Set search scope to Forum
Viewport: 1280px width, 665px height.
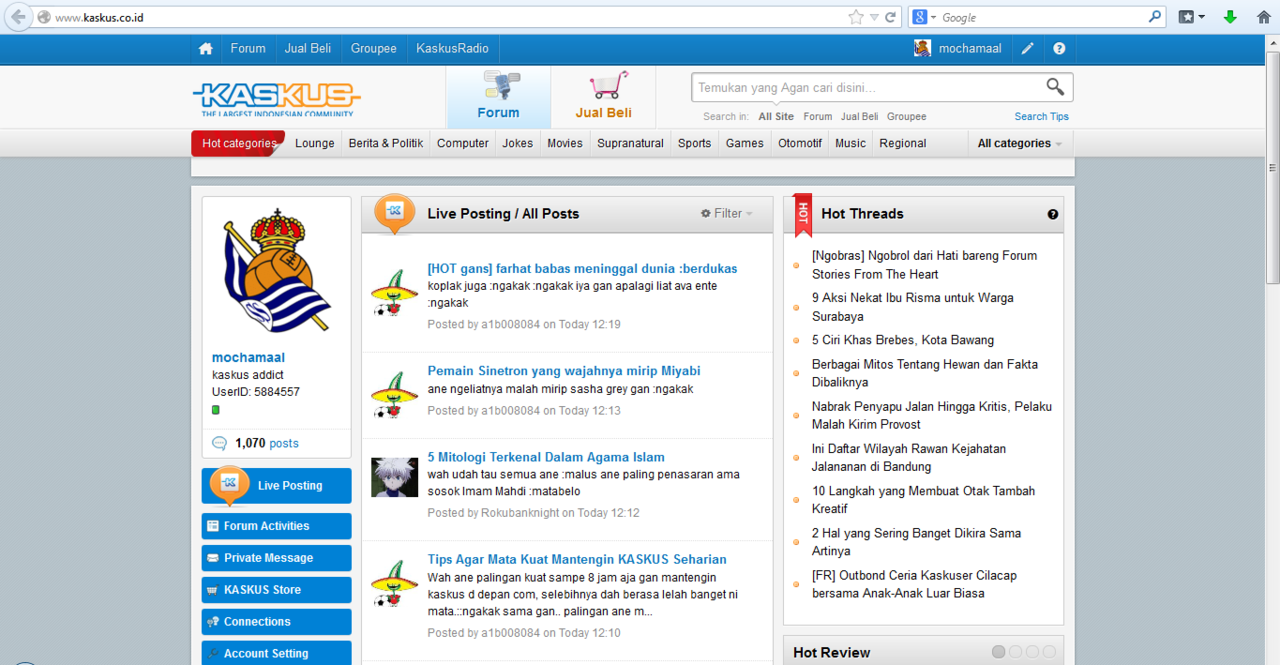click(817, 116)
